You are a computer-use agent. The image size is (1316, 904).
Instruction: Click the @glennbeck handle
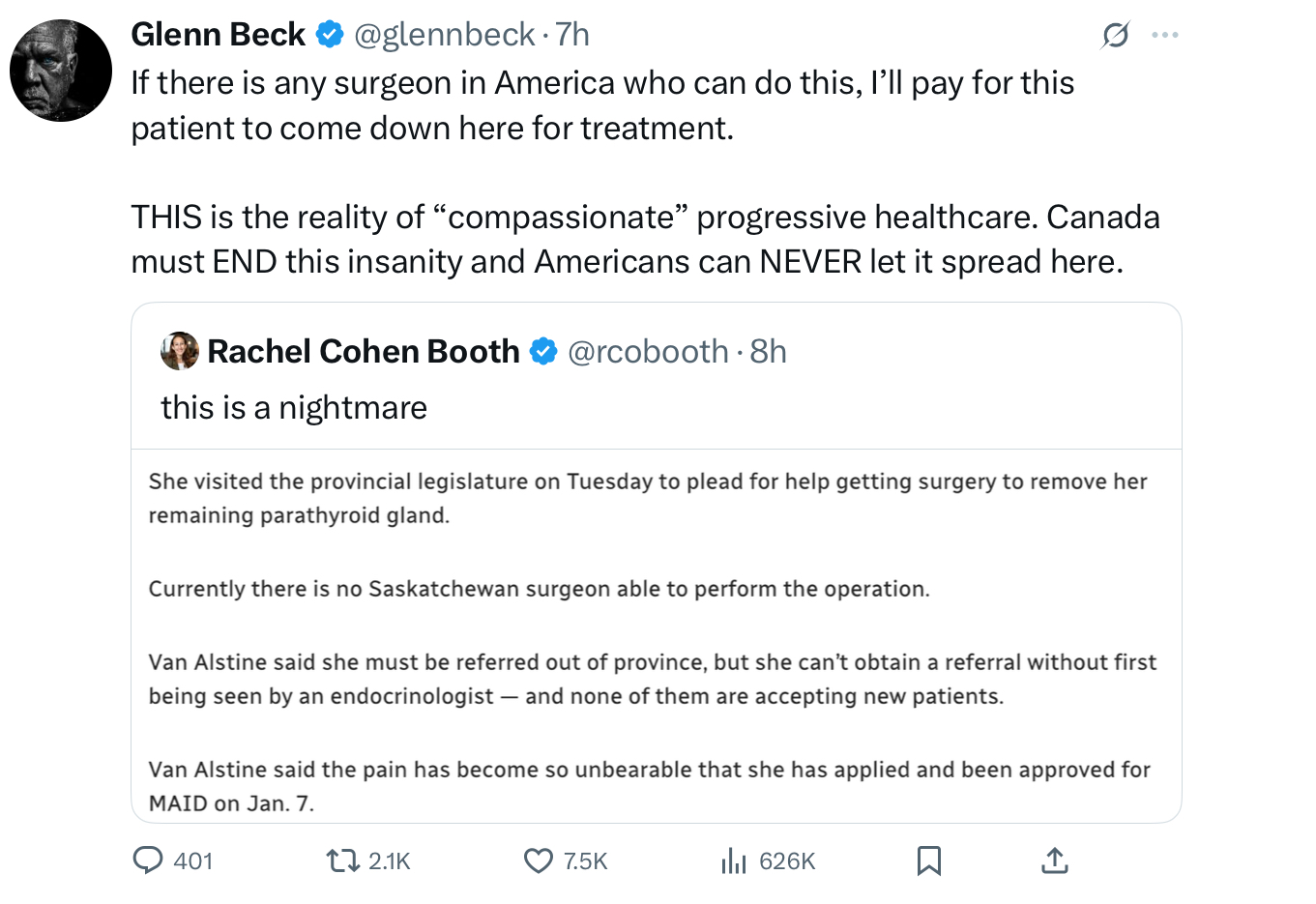click(x=444, y=35)
